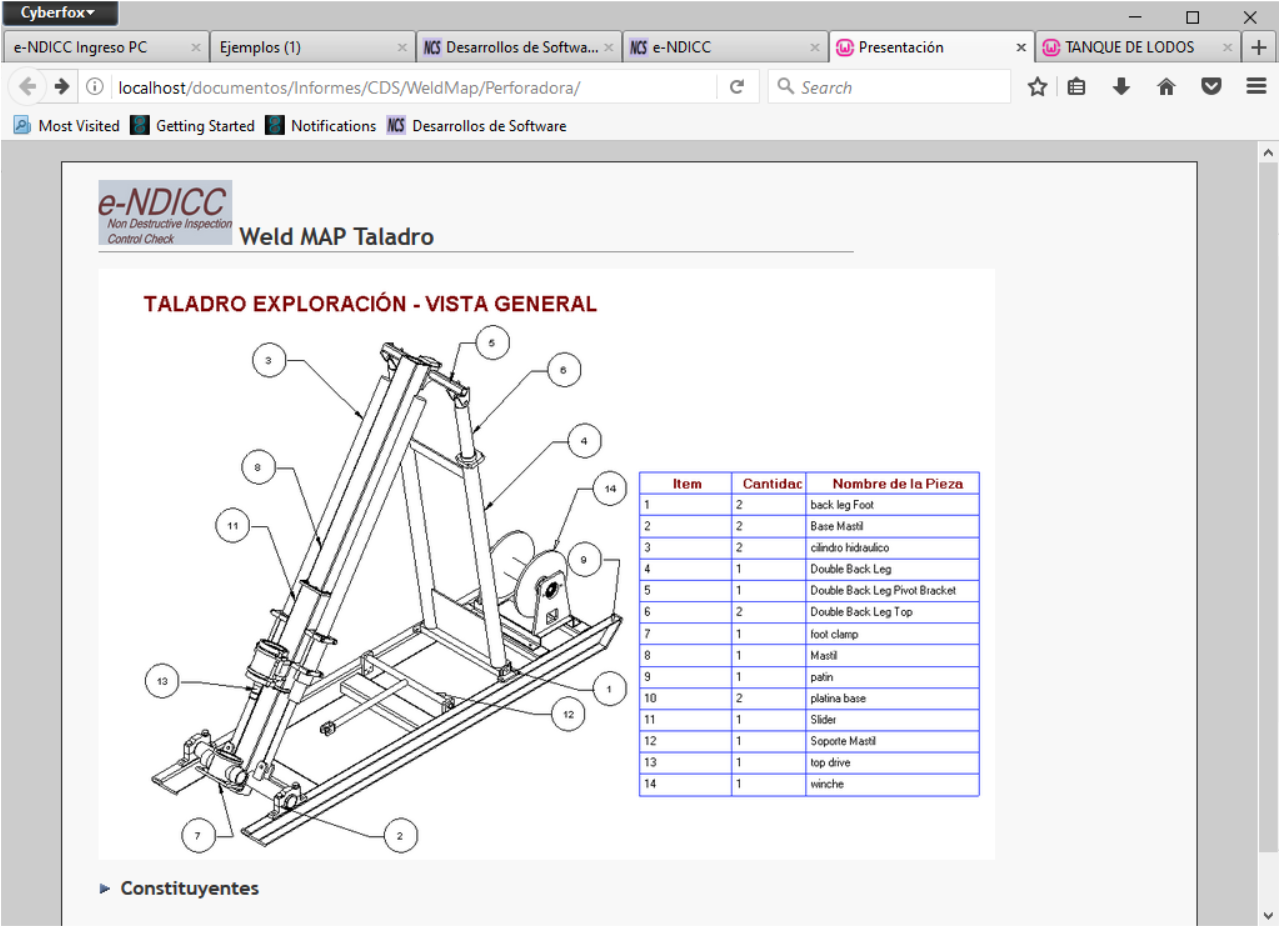Viewport: 1279px width, 927px height.
Task: Open the Pocket icon in toolbar
Action: (1211, 87)
